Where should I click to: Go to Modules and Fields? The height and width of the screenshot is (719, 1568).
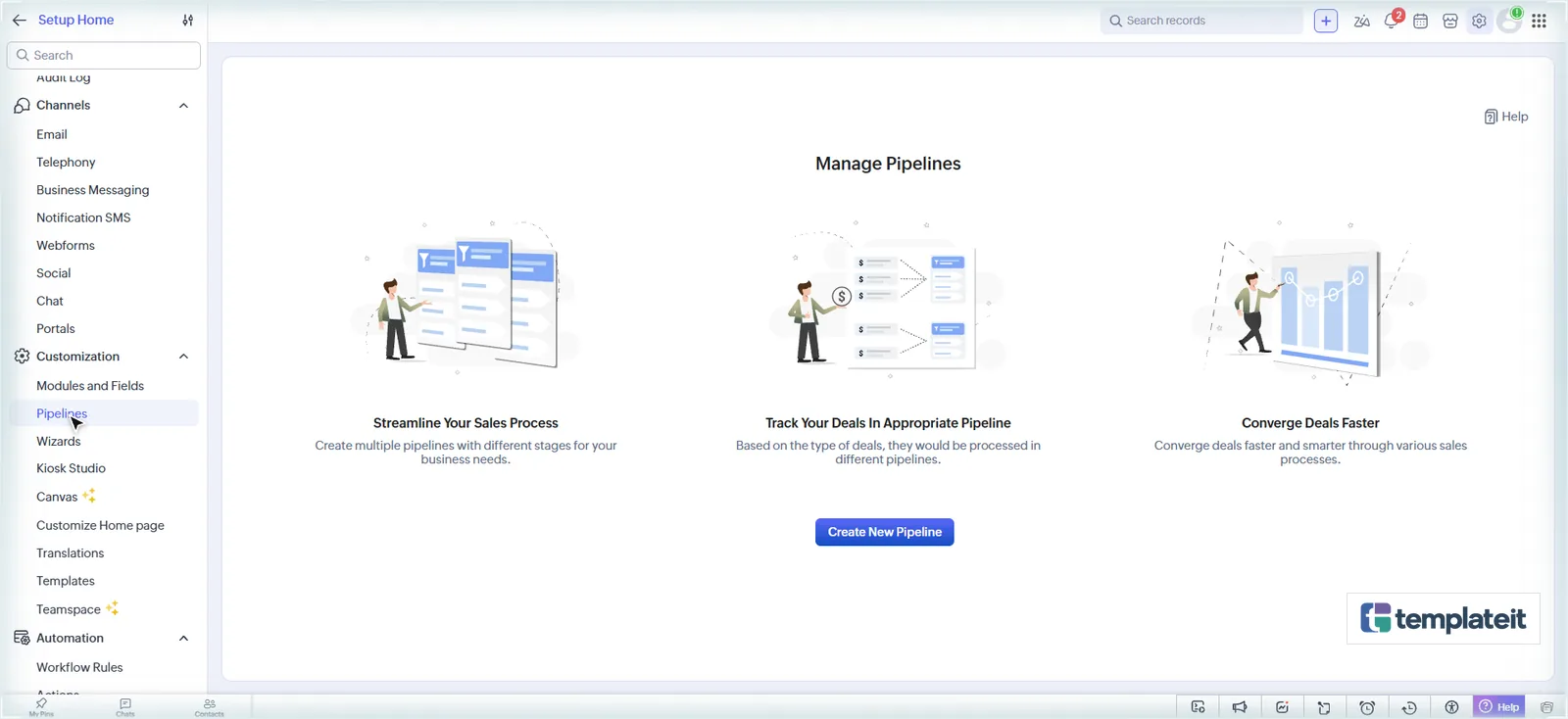click(90, 386)
